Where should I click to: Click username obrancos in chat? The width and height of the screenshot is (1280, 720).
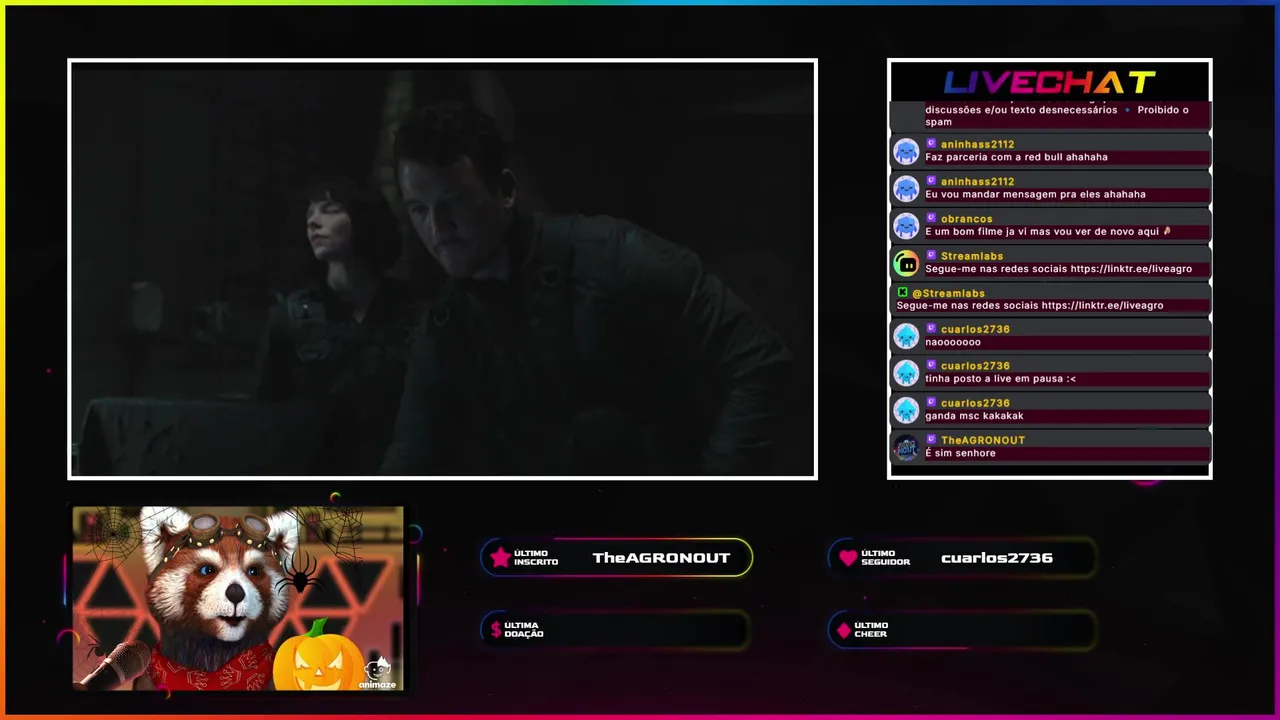pyautogui.click(x=966, y=218)
